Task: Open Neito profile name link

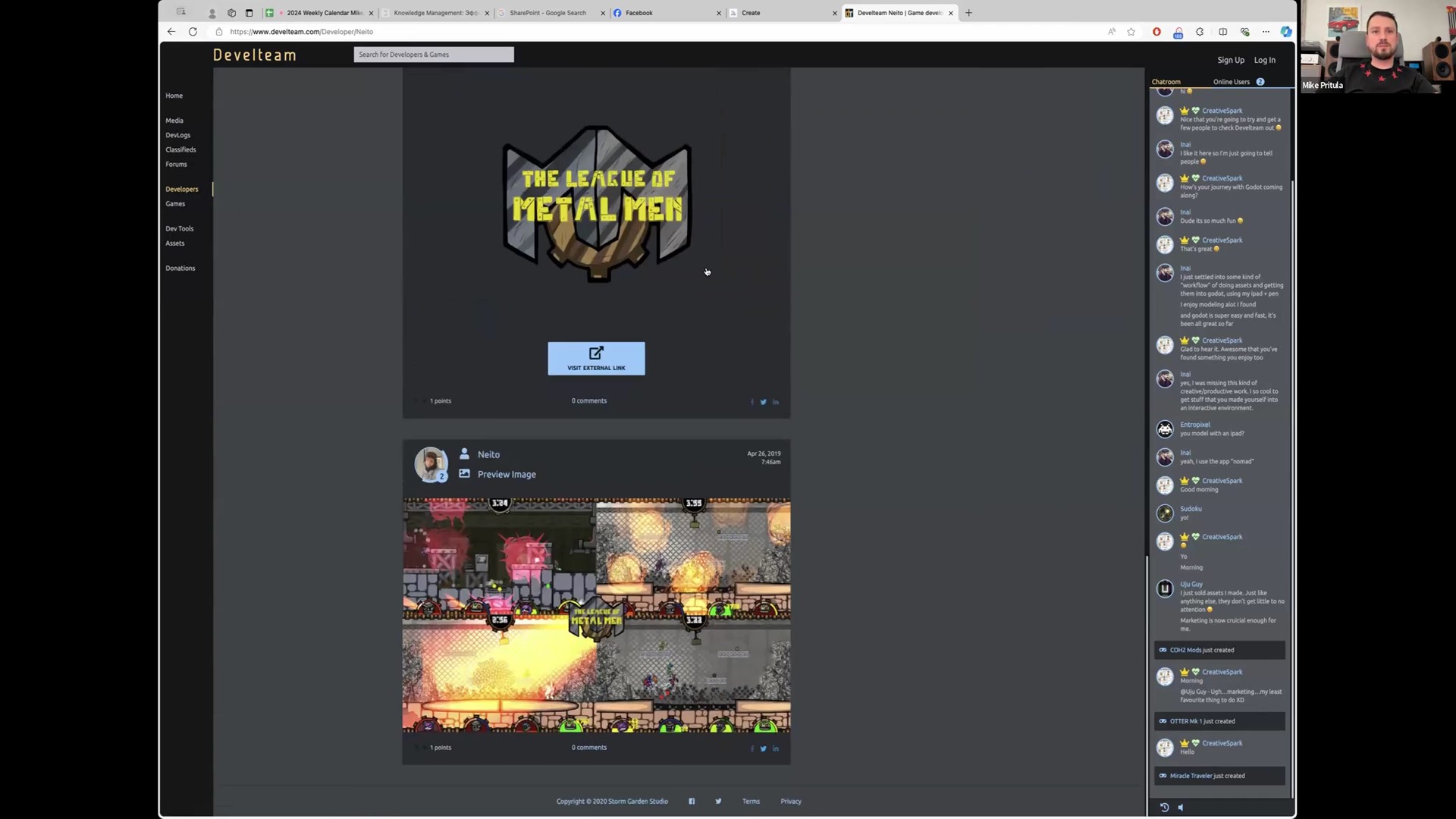Action: pyautogui.click(x=488, y=454)
